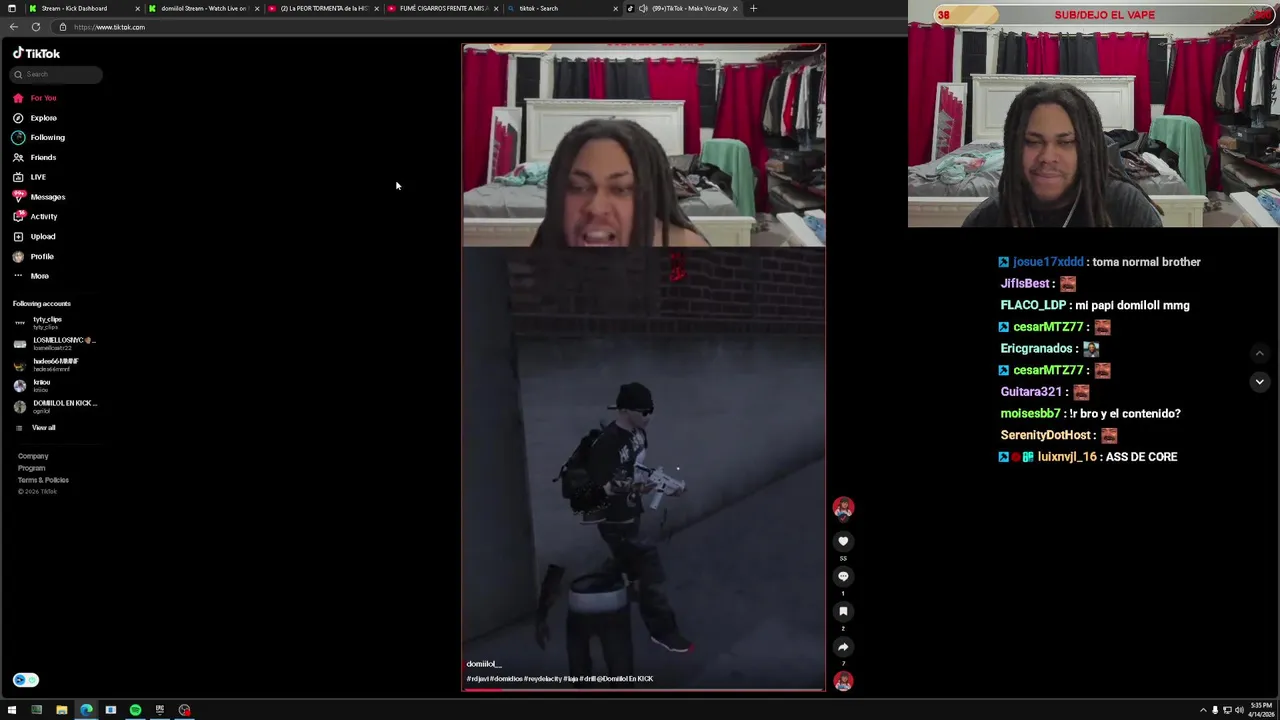Open the For You feed

tap(35, 98)
